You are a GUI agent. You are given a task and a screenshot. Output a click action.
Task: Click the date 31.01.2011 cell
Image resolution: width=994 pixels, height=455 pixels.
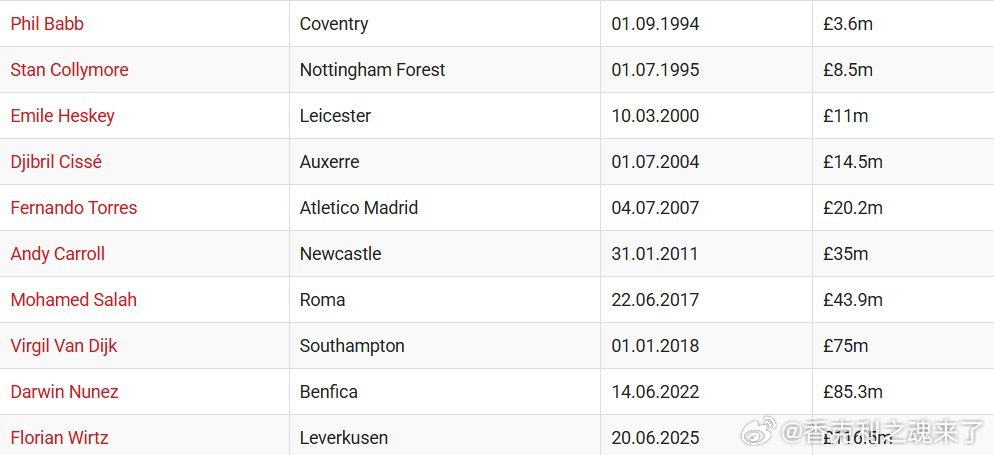[706, 254]
